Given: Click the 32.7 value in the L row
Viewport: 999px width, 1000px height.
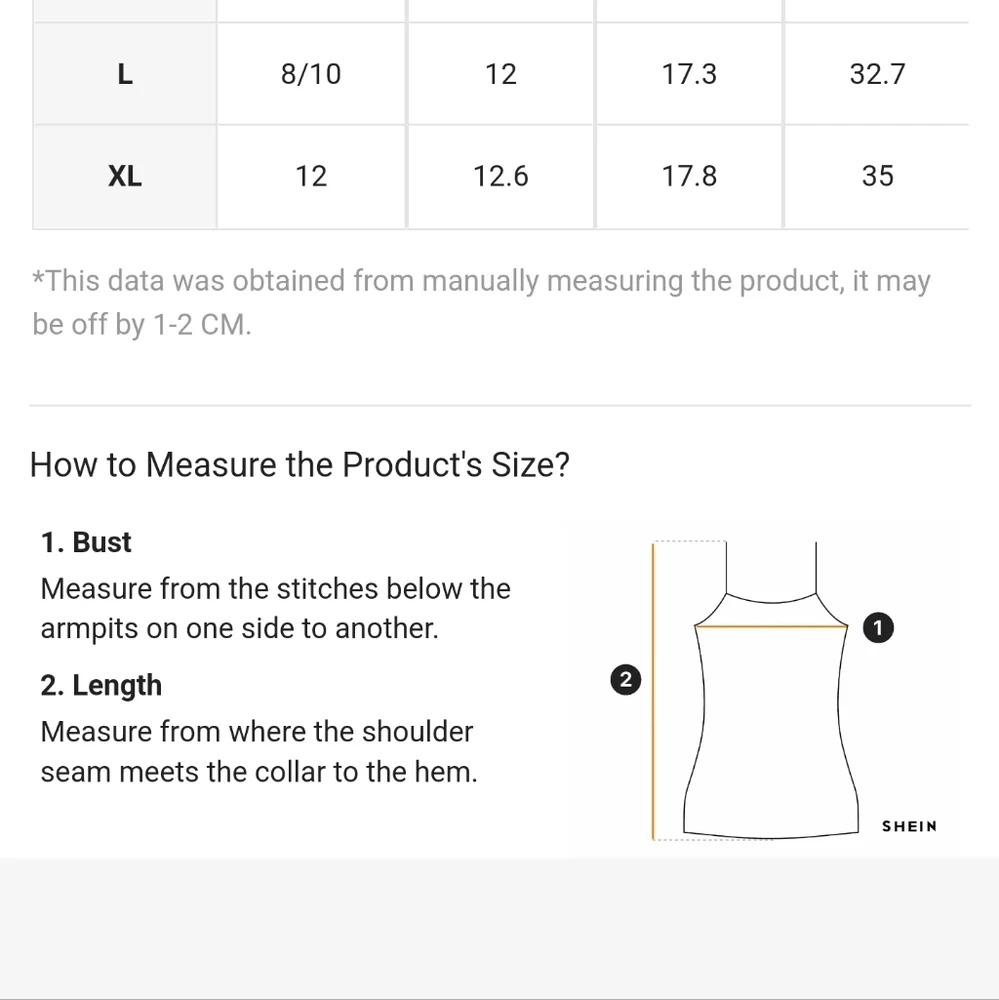Looking at the screenshot, I should (877, 74).
